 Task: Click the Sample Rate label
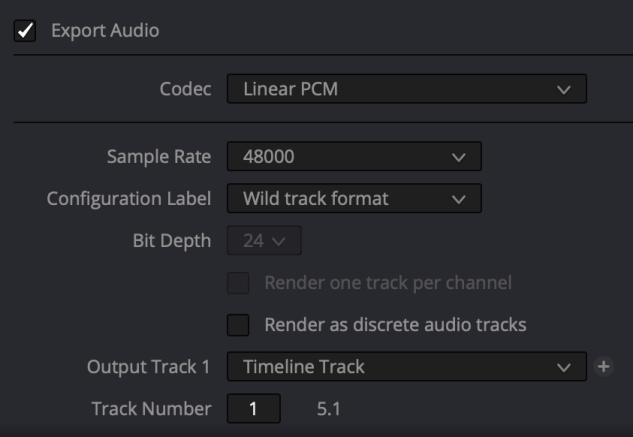click(159, 157)
